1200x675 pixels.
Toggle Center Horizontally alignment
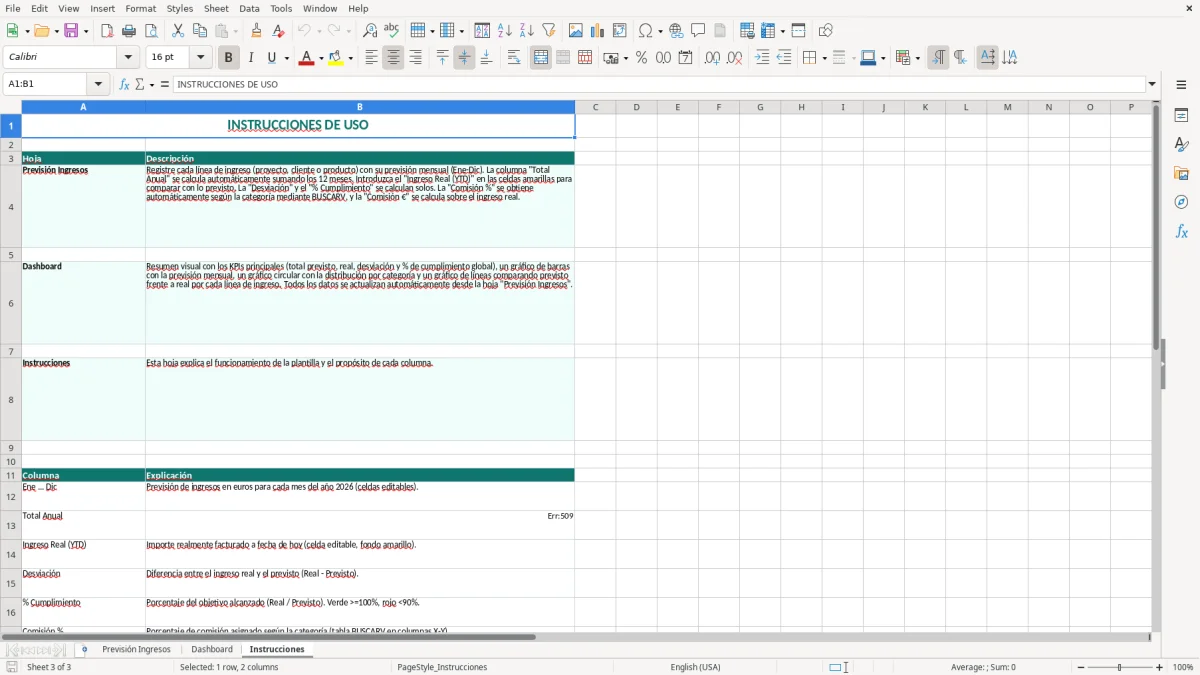393,58
